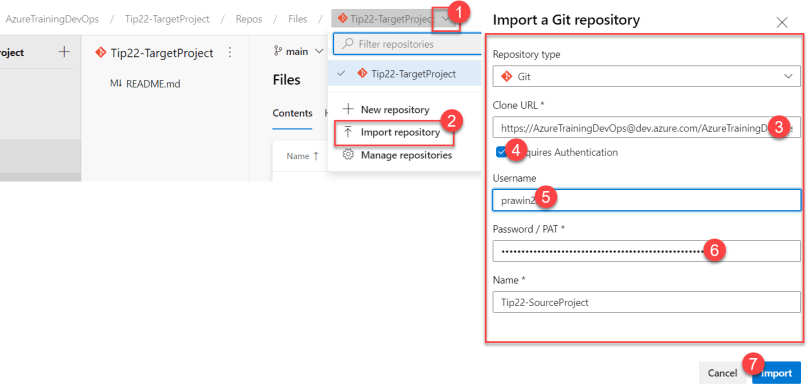
Task: Sort by the Name column header
Action: tap(303, 156)
